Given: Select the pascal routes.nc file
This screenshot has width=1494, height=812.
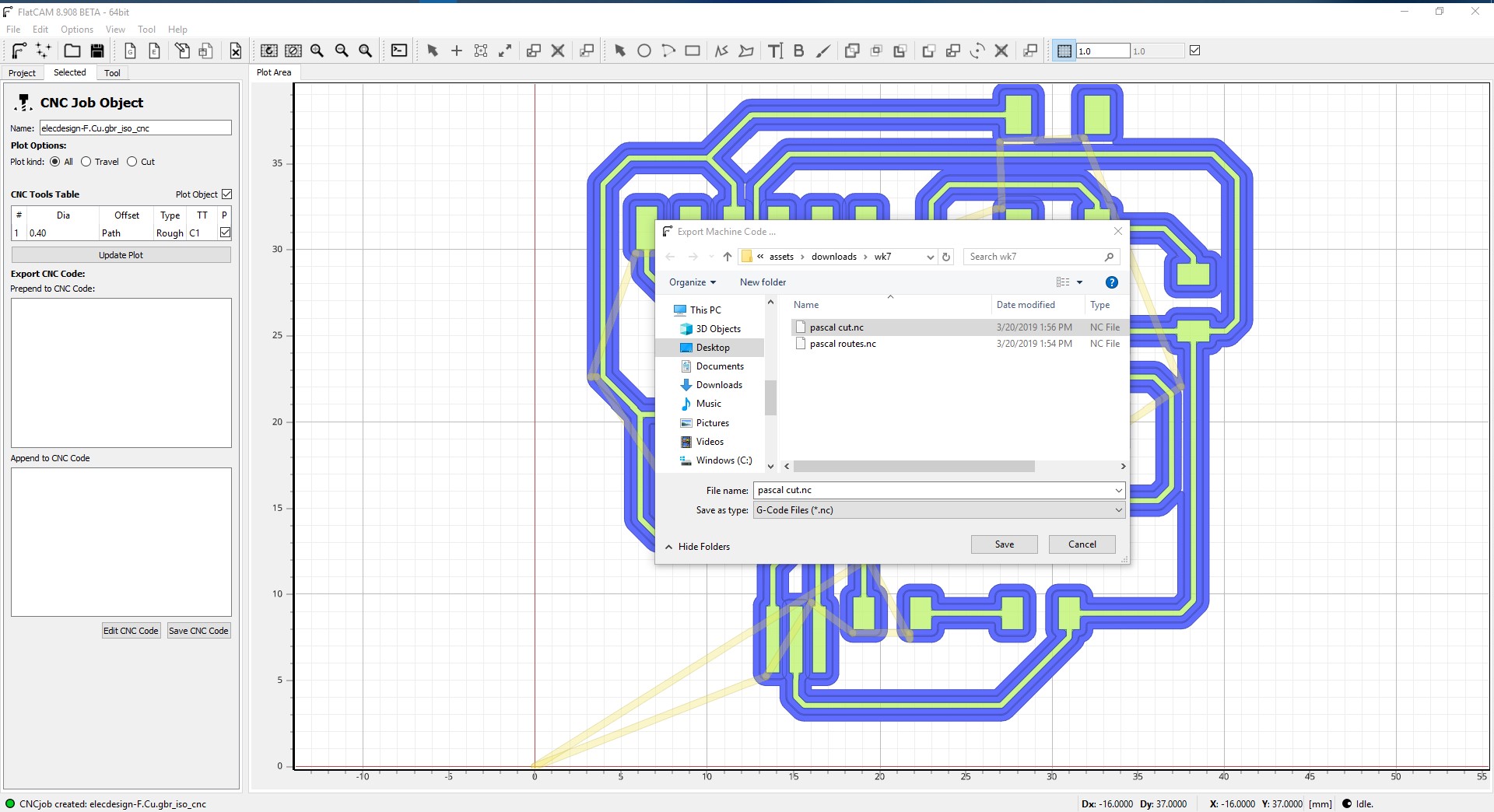Looking at the screenshot, I should tap(842, 344).
